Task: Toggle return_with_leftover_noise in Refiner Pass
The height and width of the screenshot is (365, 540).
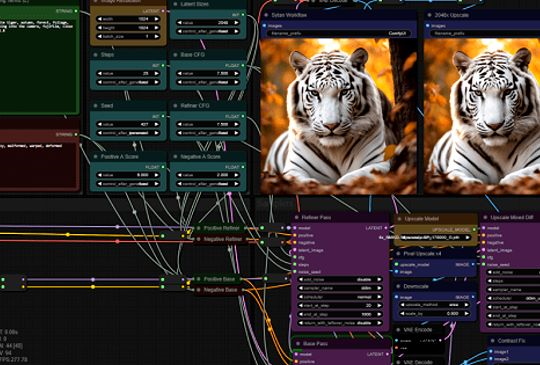Action: pyautogui.click(x=340, y=323)
